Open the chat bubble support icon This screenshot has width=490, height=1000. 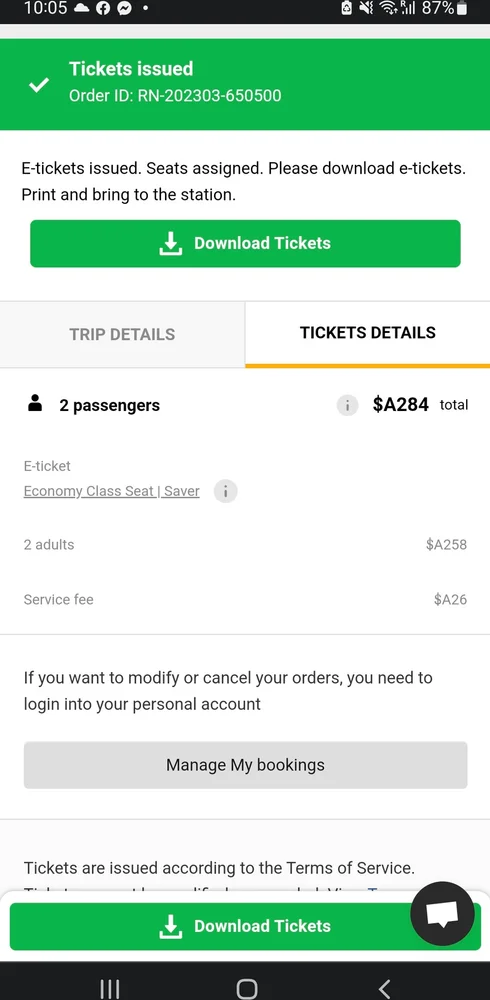click(442, 914)
